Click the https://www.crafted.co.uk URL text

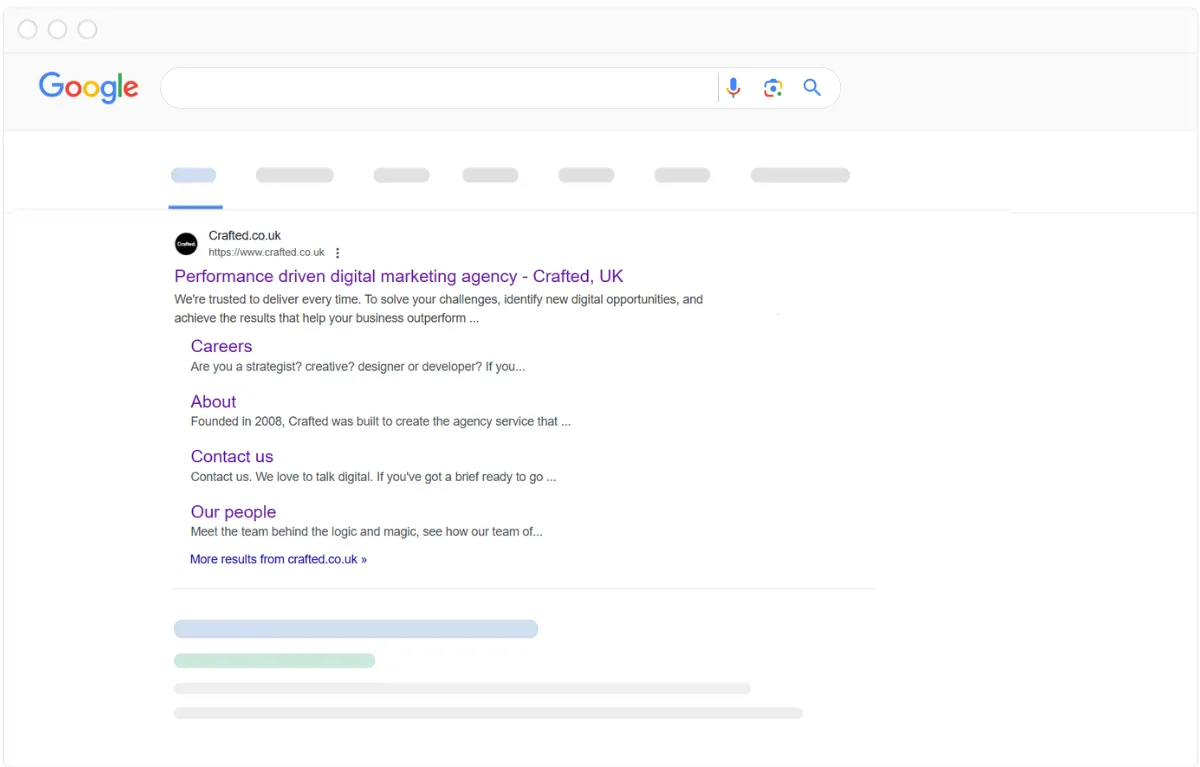click(266, 253)
